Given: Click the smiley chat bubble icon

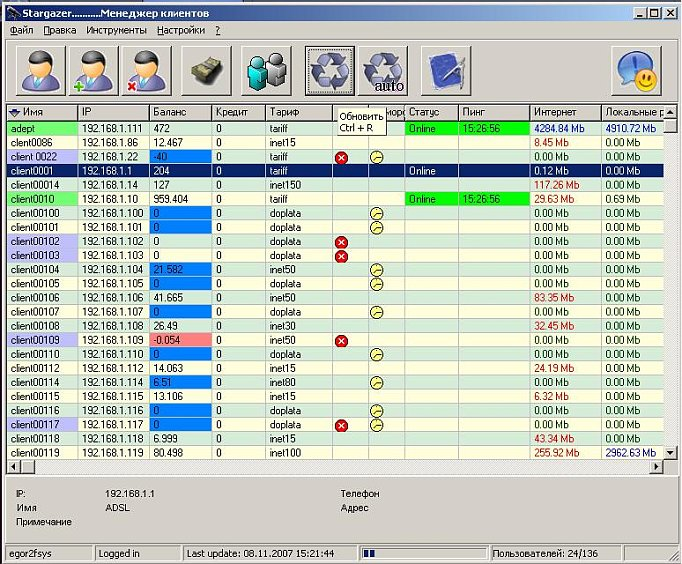Looking at the screenshot, I should click(x=636, y=70).
